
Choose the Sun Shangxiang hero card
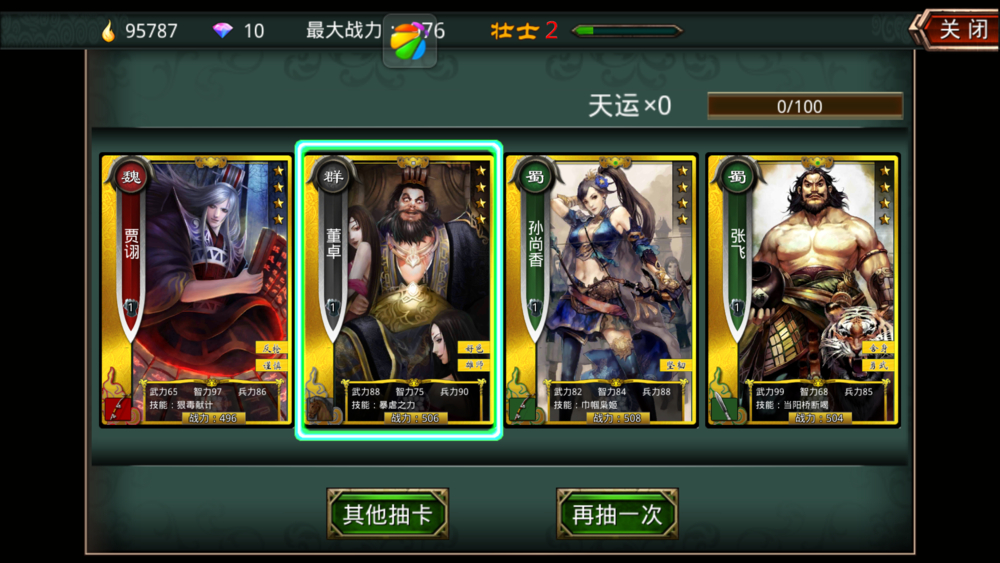(x=601, y=290)
